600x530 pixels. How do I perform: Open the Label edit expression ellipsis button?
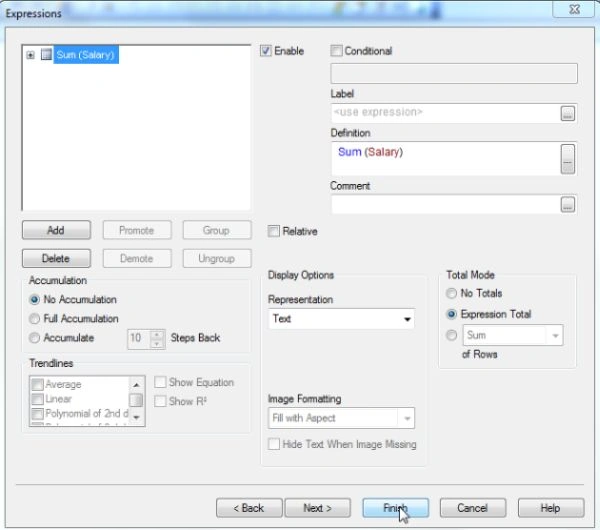coord(567,114)
